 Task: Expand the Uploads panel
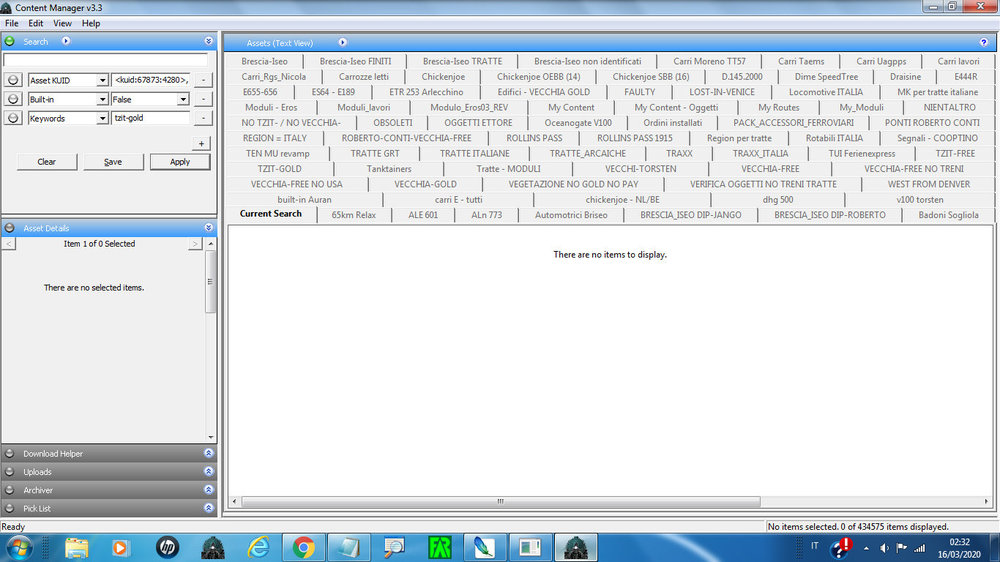click(x=209, y=471)
